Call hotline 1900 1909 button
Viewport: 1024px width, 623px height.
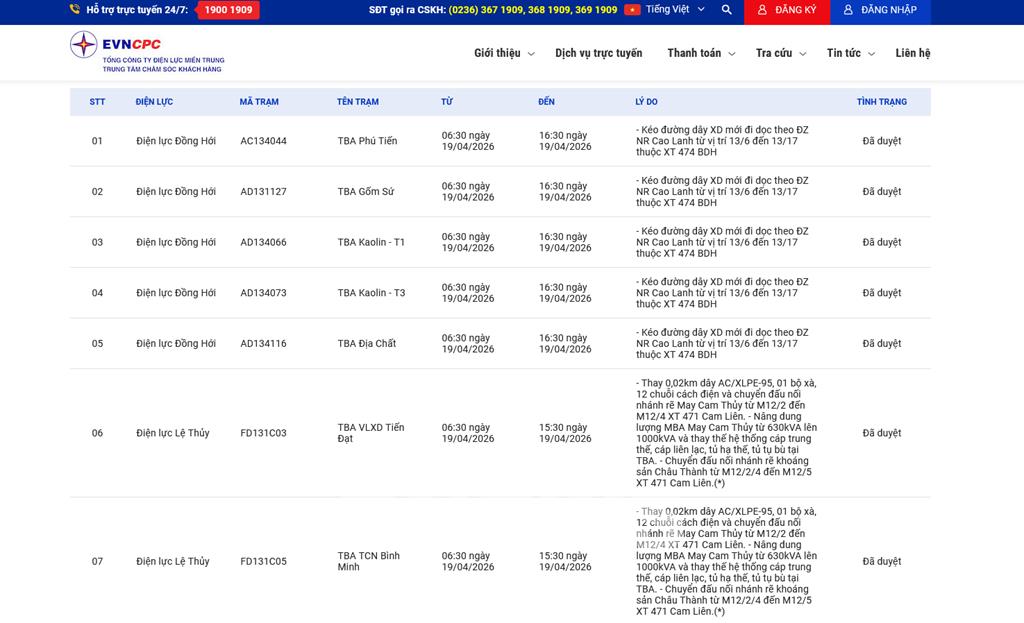(228, 10)
